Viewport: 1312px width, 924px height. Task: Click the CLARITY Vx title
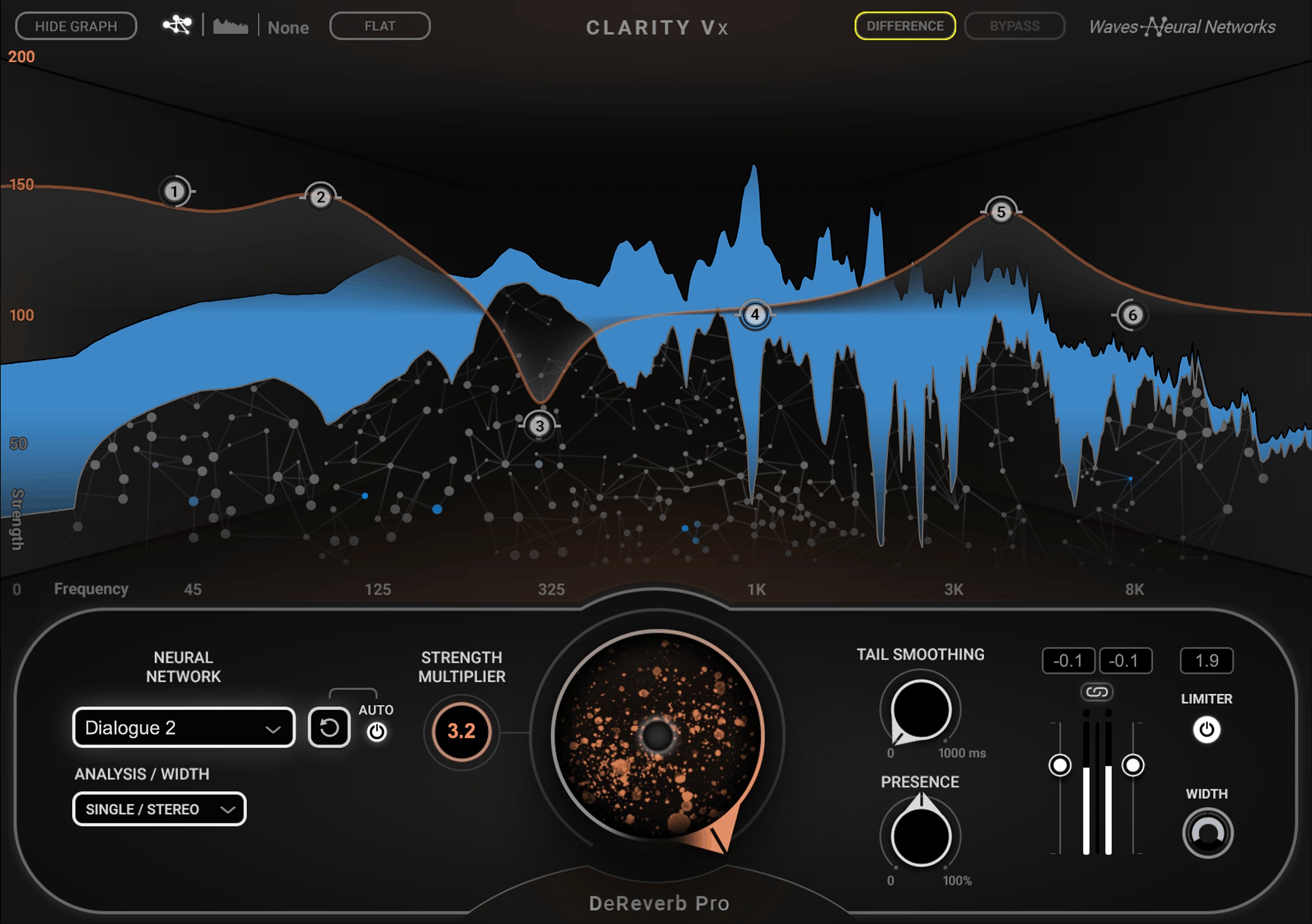pyautogui.click(x=657, y=27)
